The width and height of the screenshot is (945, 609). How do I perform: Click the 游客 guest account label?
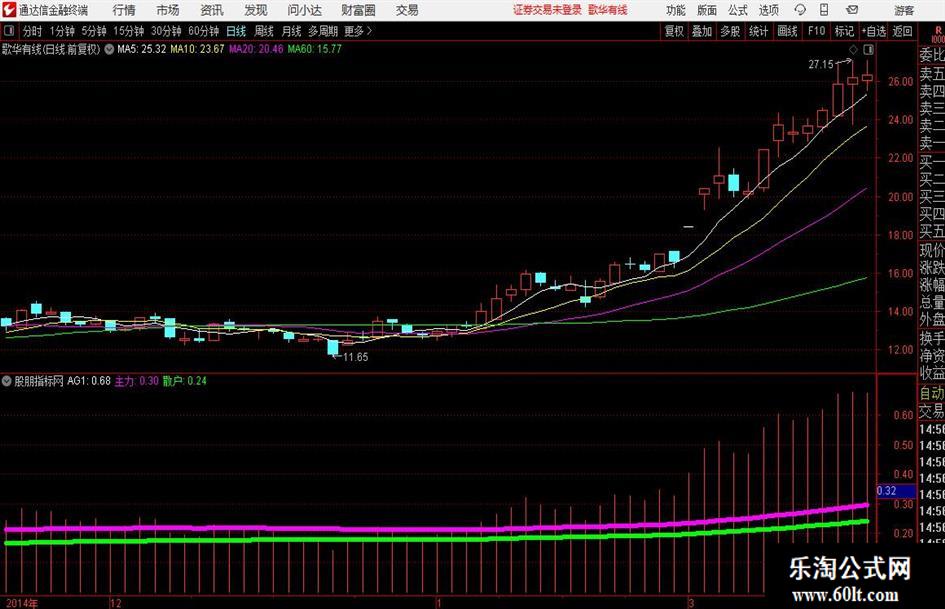tap(903, 10)
